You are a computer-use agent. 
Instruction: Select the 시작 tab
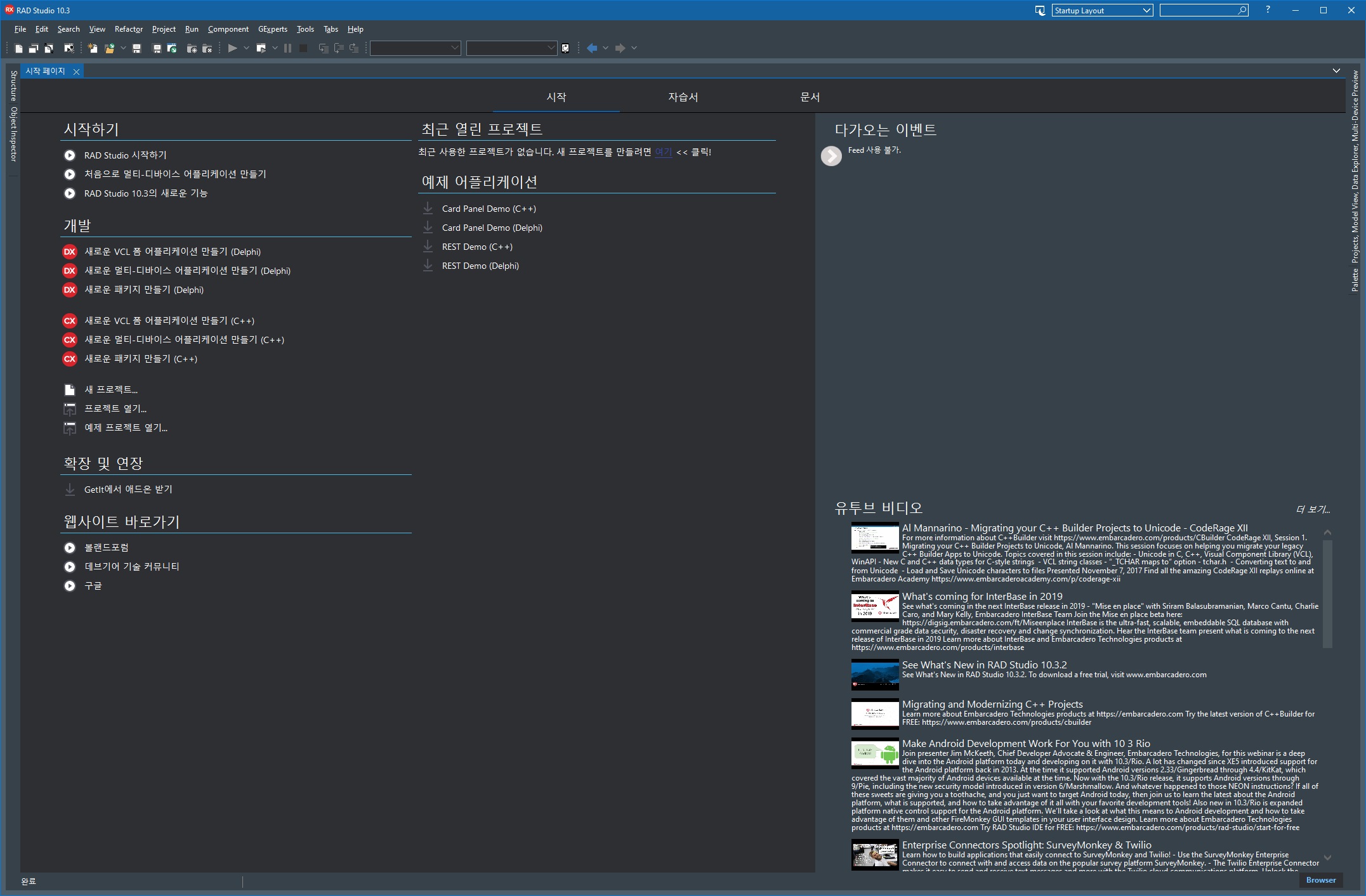click(556, 97)
